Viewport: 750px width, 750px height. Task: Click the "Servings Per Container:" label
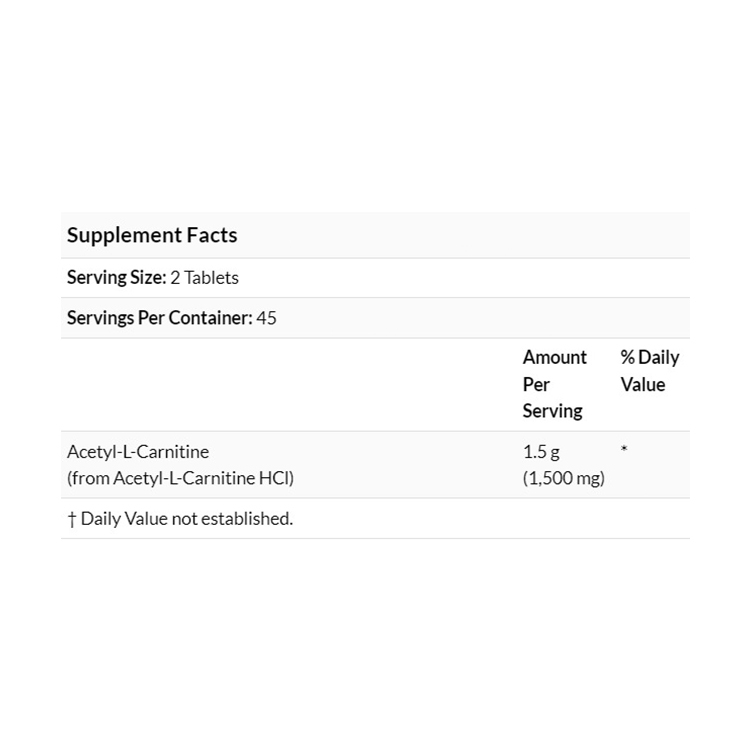(x=159, y=318)
